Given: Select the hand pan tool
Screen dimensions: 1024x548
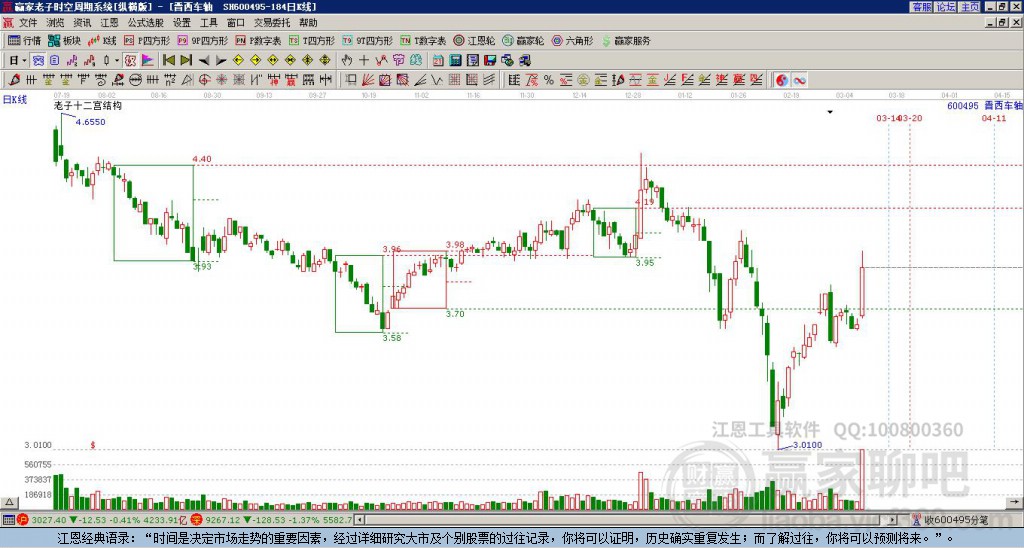Looking at the screenshot, I should 347,61.
